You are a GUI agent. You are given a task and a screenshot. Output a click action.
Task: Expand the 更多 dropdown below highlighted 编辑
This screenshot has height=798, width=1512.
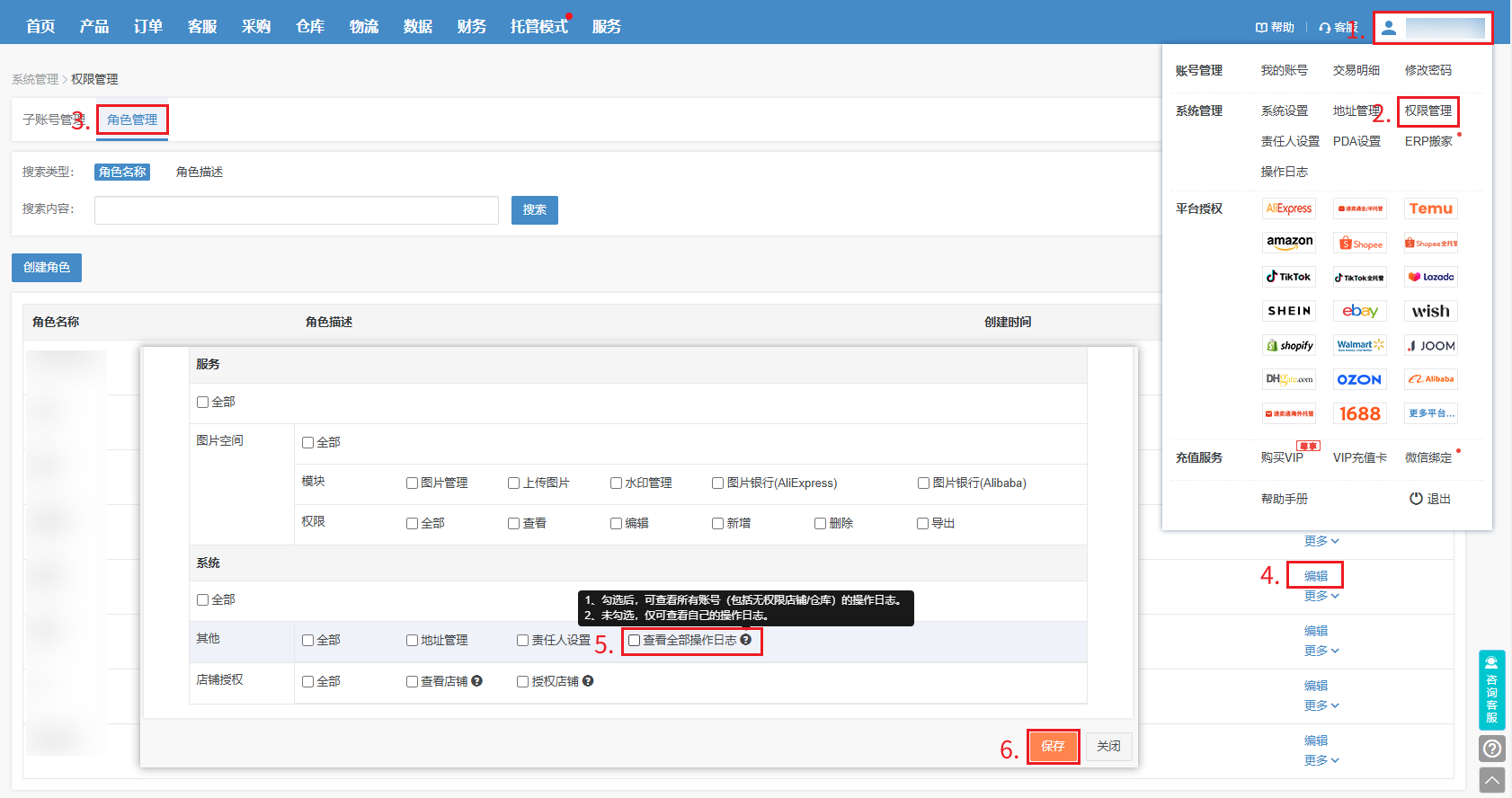coord(1321,596)
